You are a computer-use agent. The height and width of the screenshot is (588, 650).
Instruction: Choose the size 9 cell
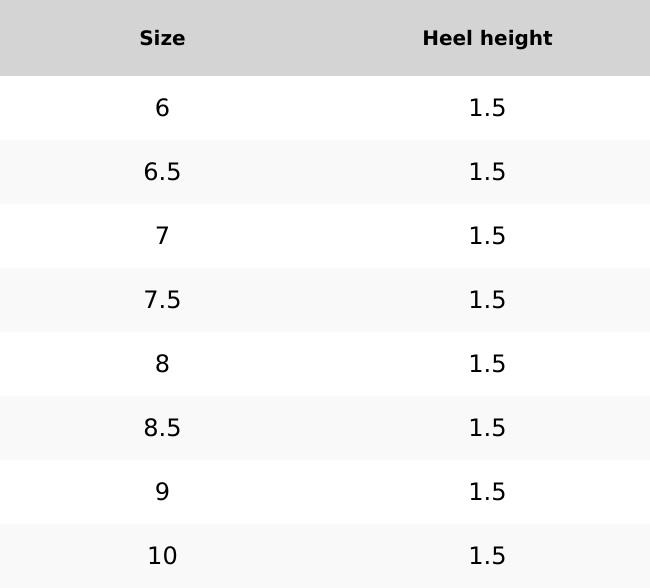click(x=162, y=492)
